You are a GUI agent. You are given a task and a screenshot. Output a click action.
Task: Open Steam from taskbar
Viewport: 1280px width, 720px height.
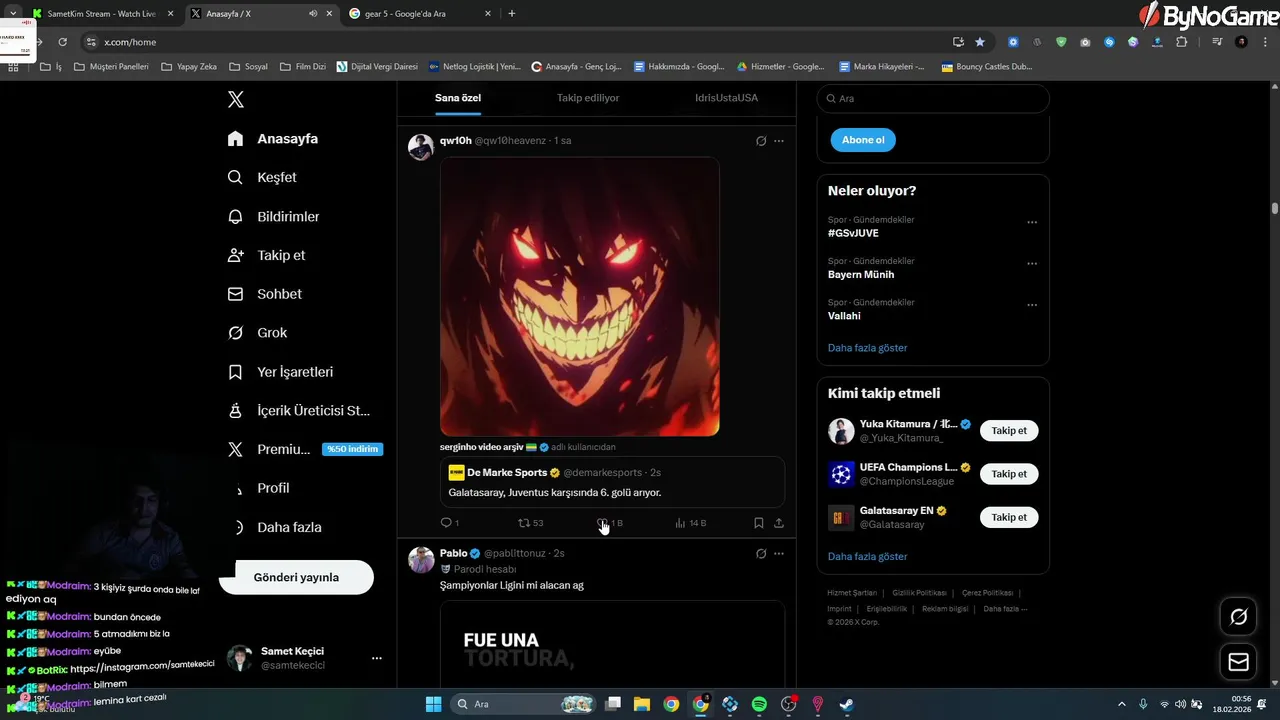pos(846,704)
